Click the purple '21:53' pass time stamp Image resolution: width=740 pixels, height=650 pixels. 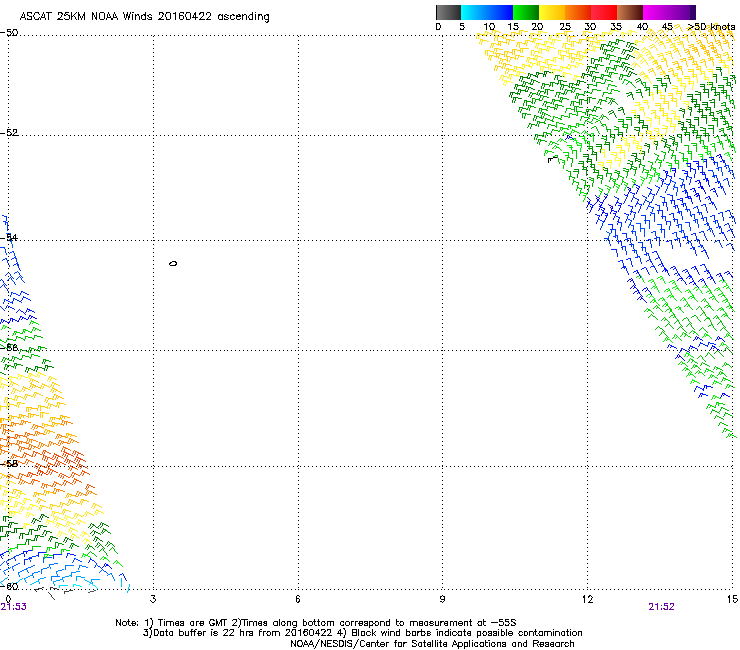point(14,607)
